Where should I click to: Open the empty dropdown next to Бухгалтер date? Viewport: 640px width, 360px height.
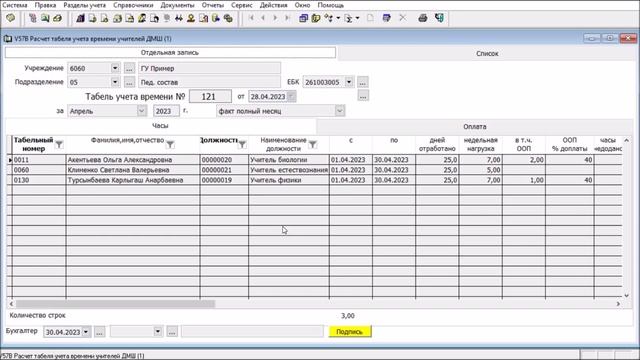[x=158, y=332]
